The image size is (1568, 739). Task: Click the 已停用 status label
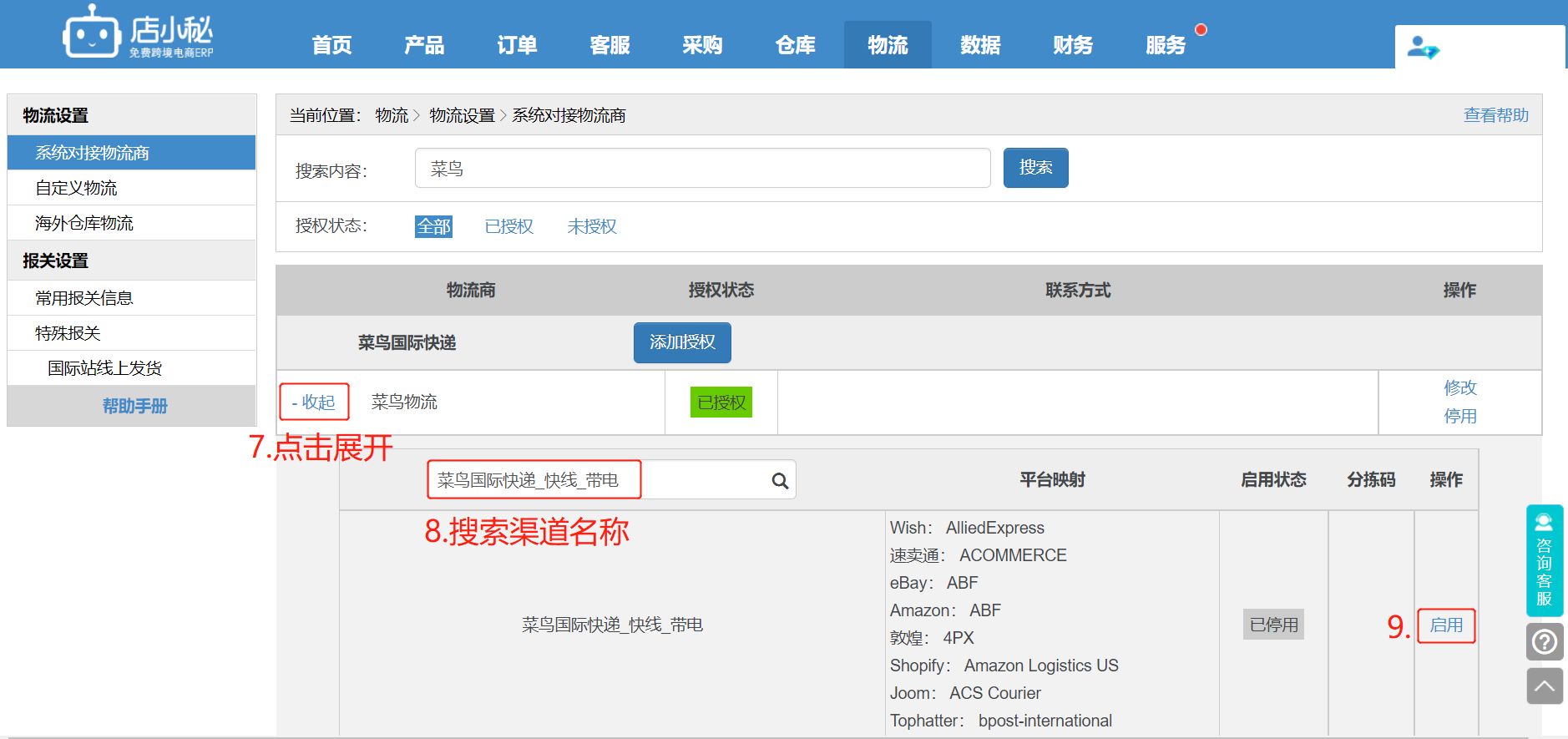coord(1273,625)
